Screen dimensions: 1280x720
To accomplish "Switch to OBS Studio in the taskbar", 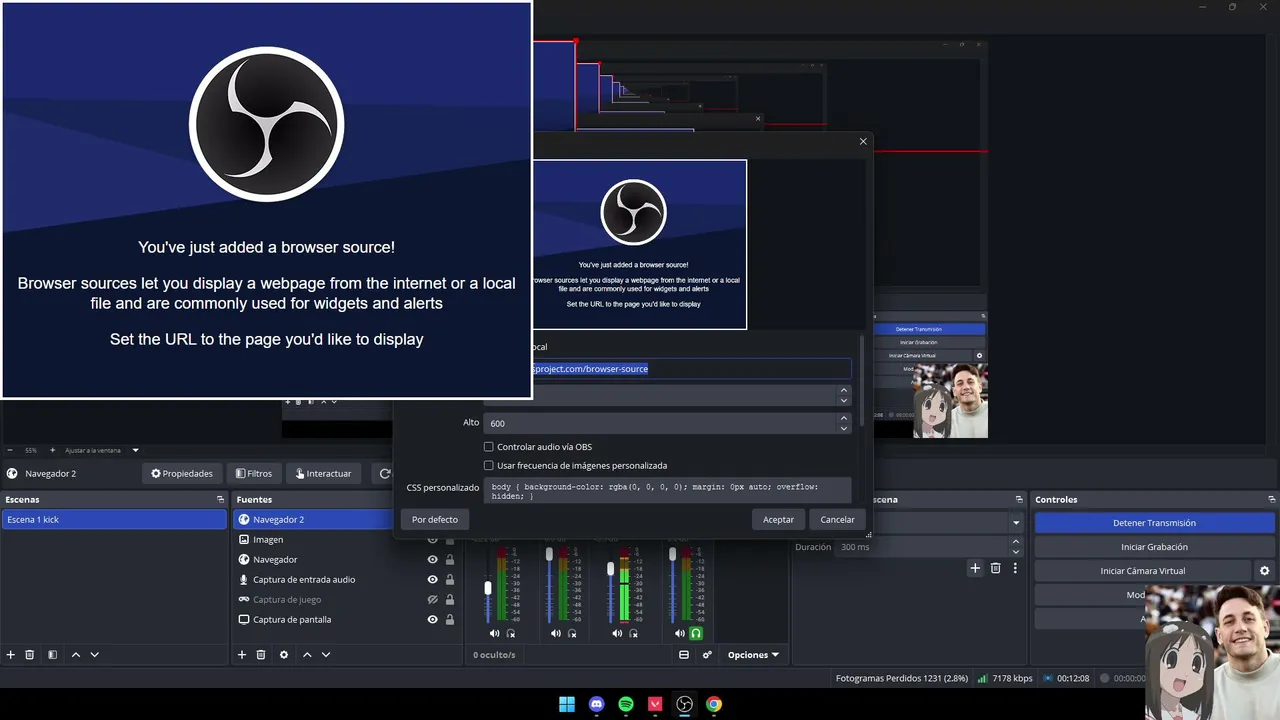I will coord(684,704).
